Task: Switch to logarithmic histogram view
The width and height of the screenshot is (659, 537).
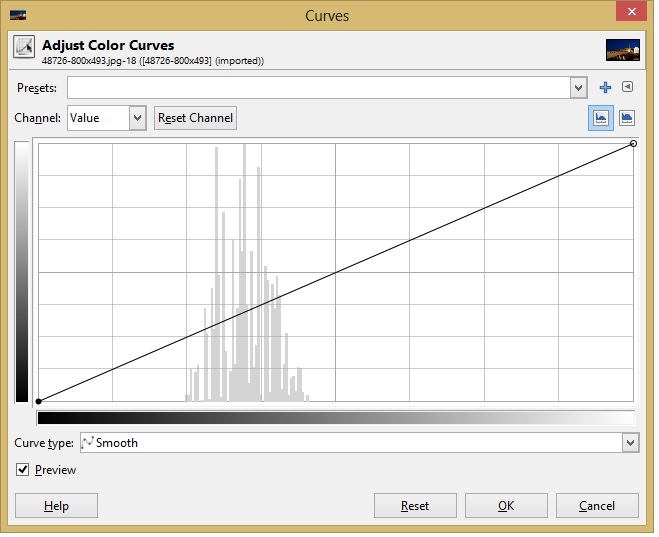Action: point(627,118)
